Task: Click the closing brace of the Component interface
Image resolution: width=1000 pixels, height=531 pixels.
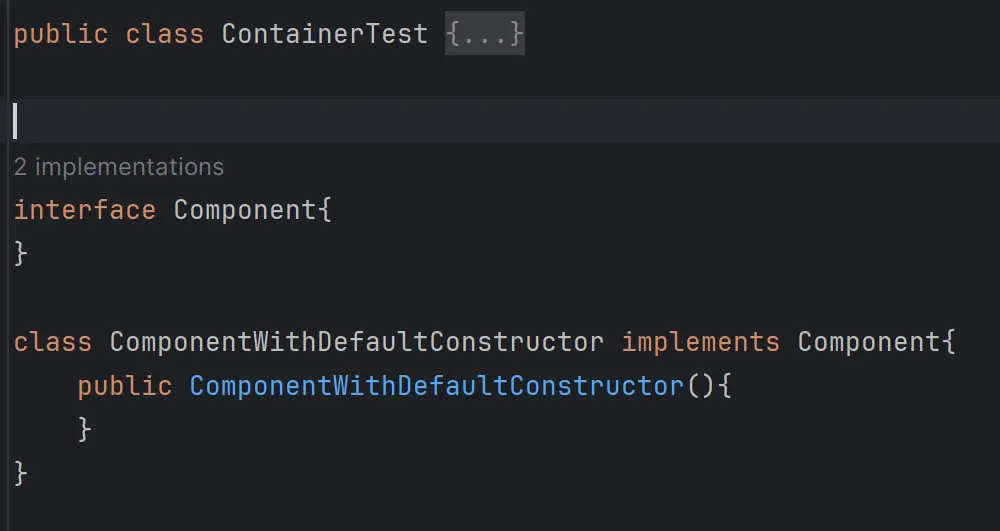Action: tap(21, 254)
